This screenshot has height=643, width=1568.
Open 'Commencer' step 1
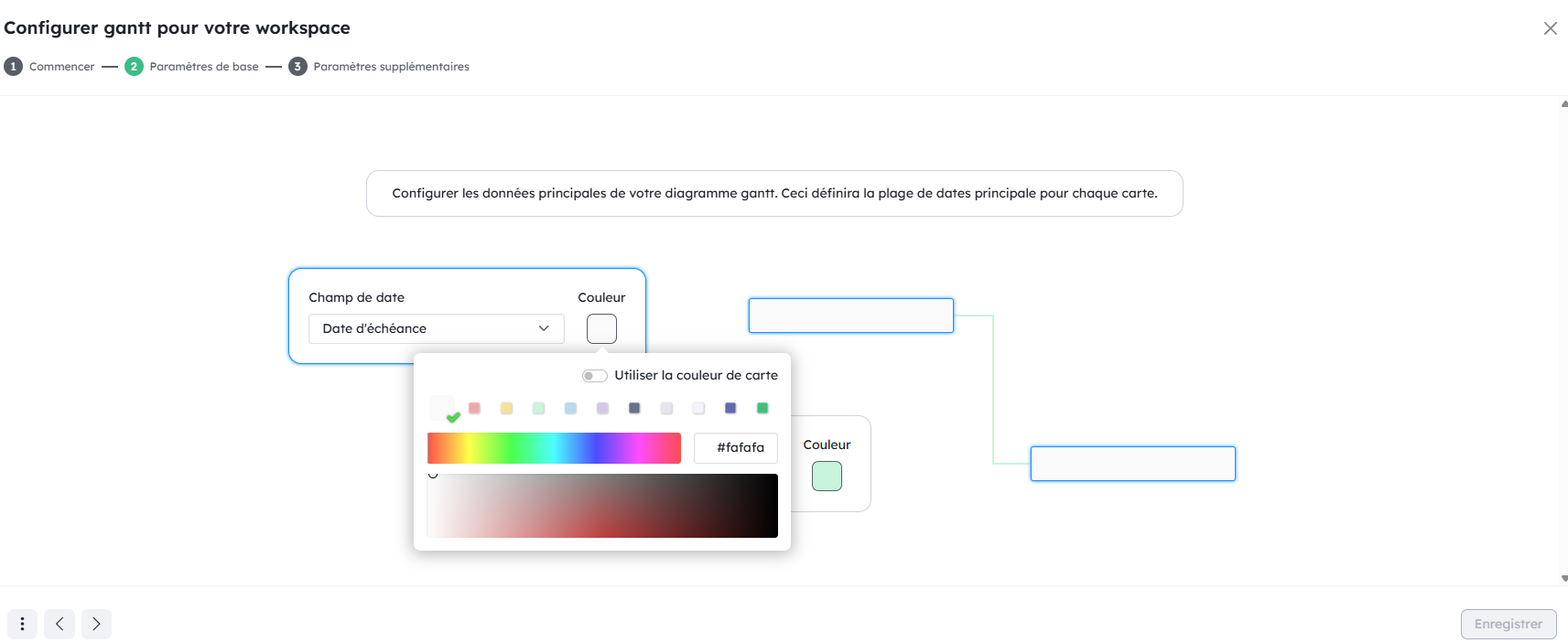pos(50,67)
